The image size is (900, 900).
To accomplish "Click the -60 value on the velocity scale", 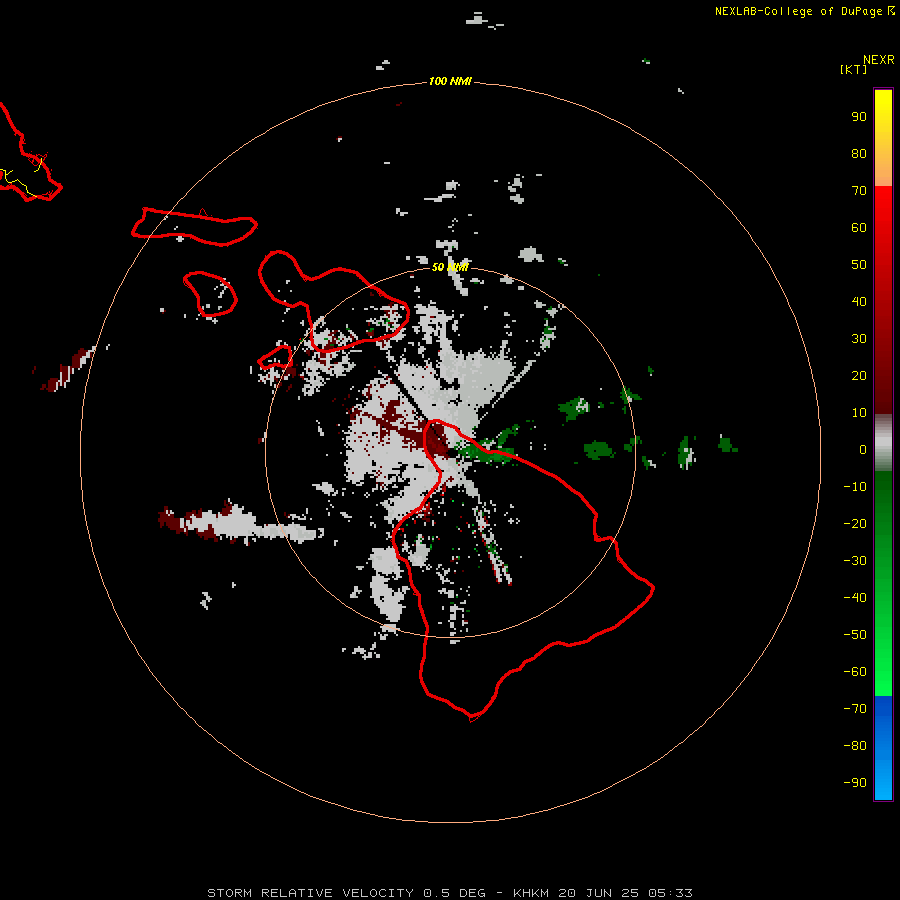I will [855, 672].
